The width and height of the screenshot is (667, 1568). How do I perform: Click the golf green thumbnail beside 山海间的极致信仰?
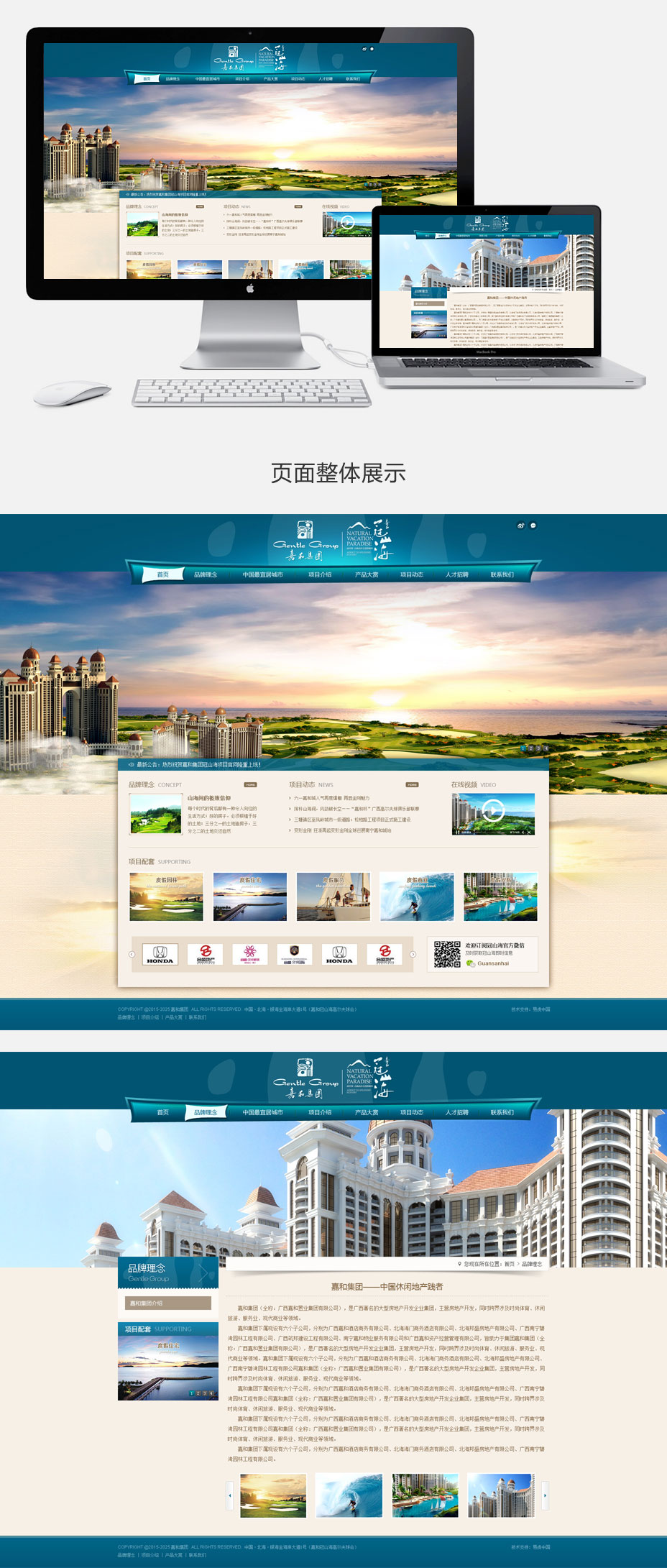coord(156,814)
